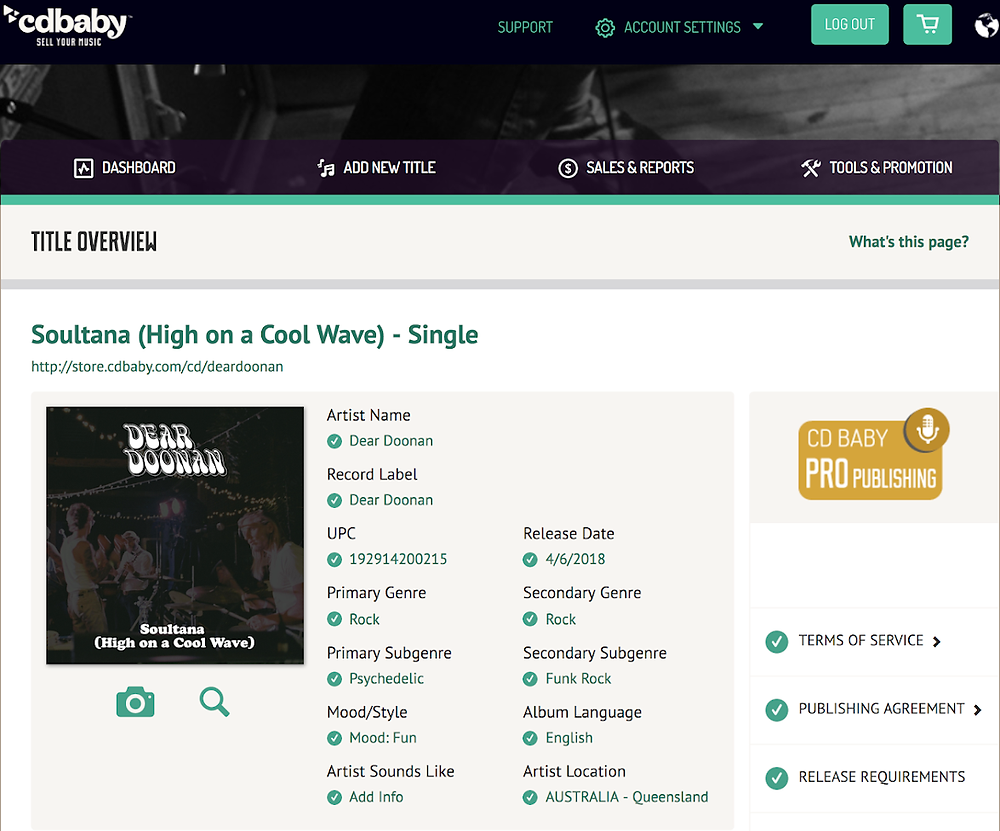This screenshot has height=831, width=1000.
Task: Click the Account Settings gear icon
Action: pos(605,27)
